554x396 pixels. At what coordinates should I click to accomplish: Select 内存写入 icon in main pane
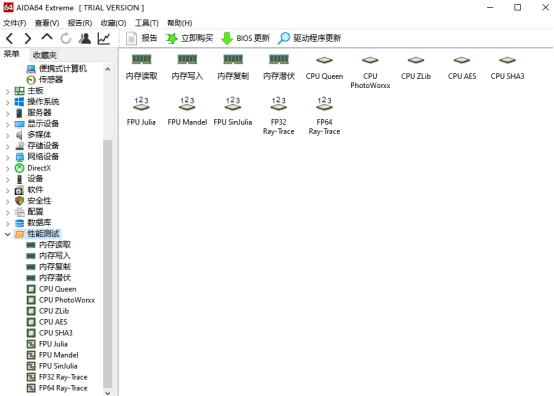click(187, 67)
